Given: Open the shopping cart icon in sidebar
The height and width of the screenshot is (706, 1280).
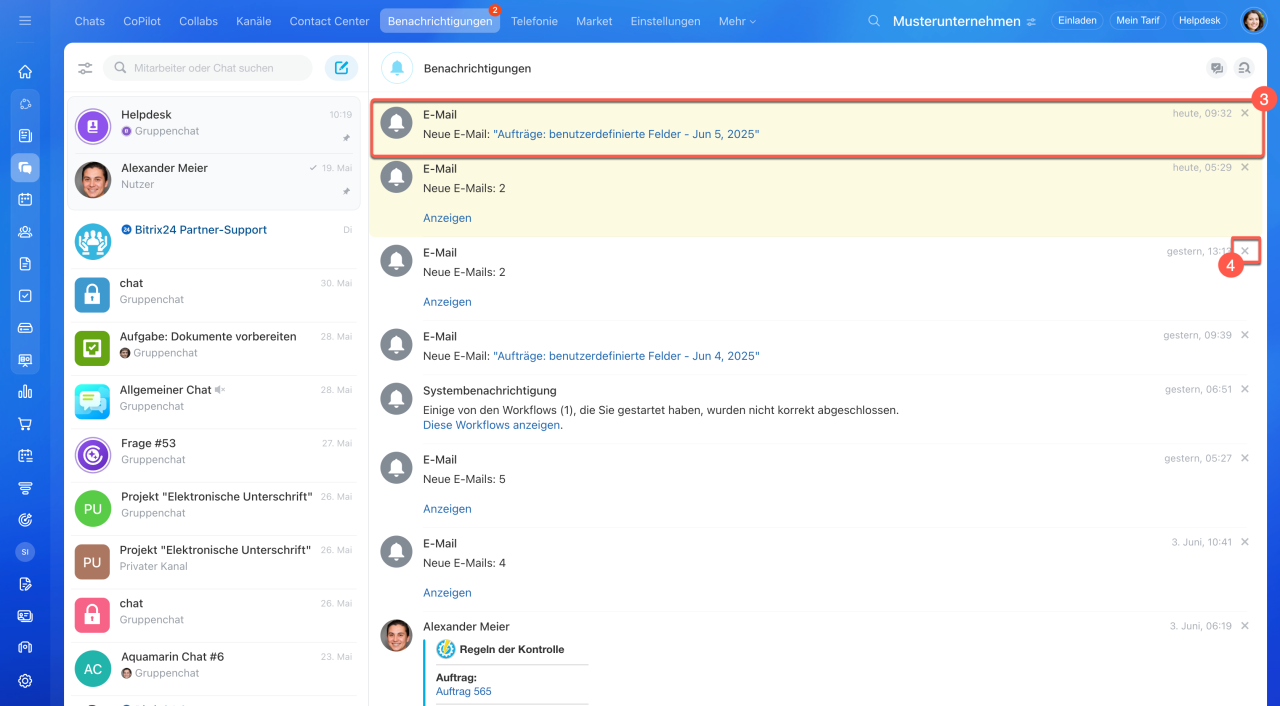Looking at the screenshot, I should [x=25, y=424].
